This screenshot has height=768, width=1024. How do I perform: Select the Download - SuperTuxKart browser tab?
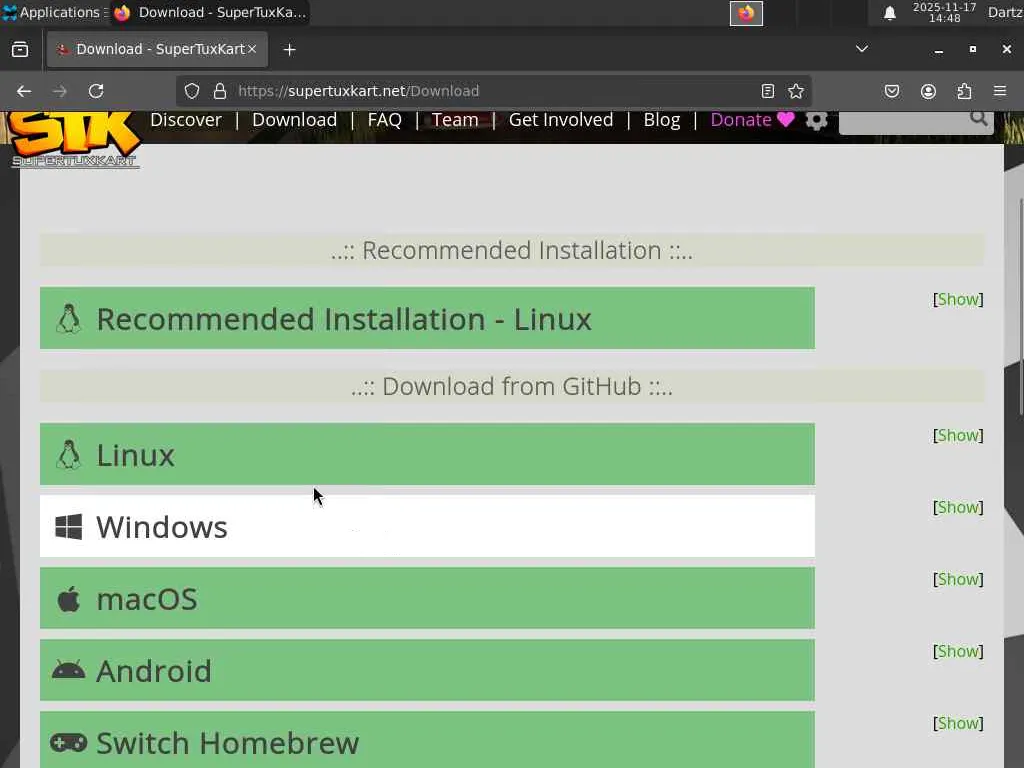[157, 50]
